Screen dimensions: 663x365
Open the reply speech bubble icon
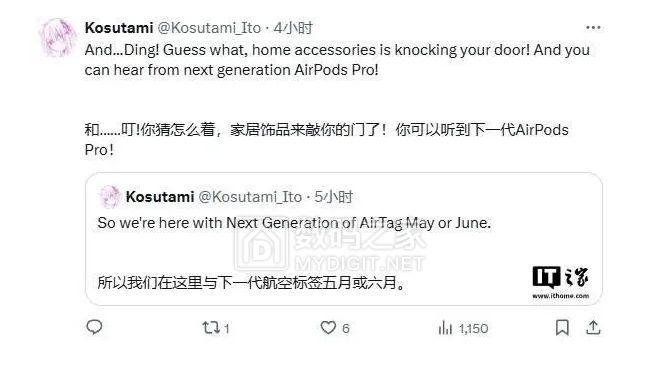click(x=94, y=327)
